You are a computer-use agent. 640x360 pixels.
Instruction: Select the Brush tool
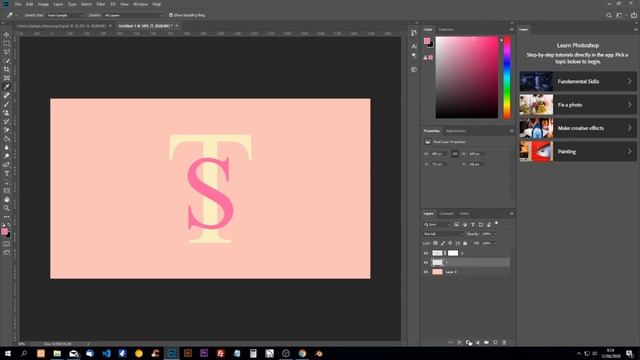pos(7,104)
